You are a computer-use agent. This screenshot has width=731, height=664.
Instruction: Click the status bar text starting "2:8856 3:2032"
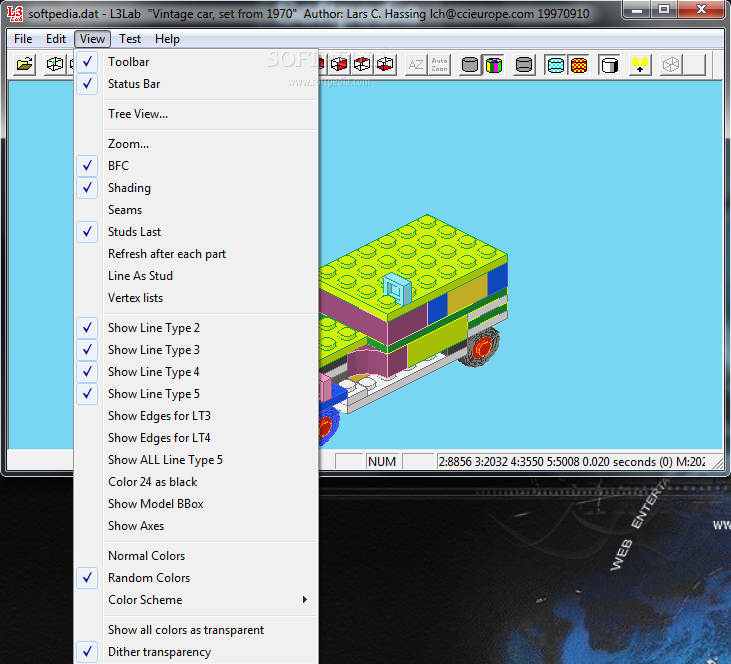[572, 462]
